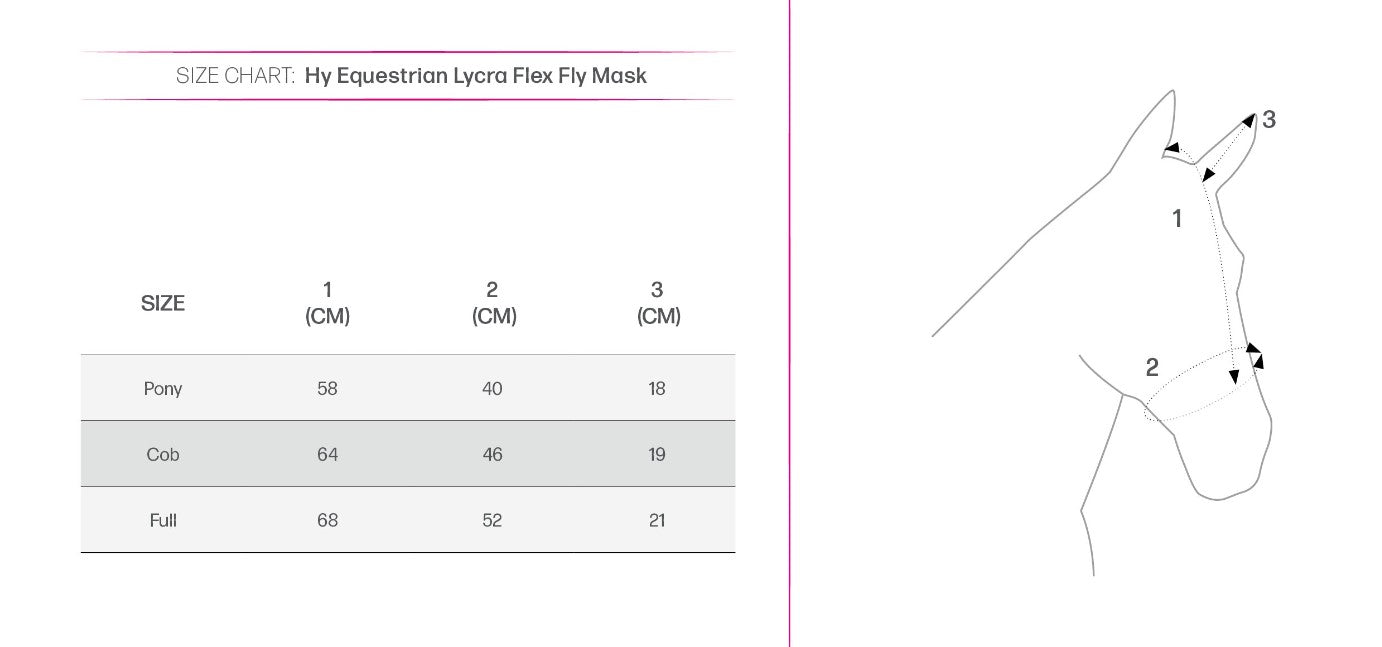1382x647 pixels.
Task: Select the Cob size row label
Action: pos(163,454)
